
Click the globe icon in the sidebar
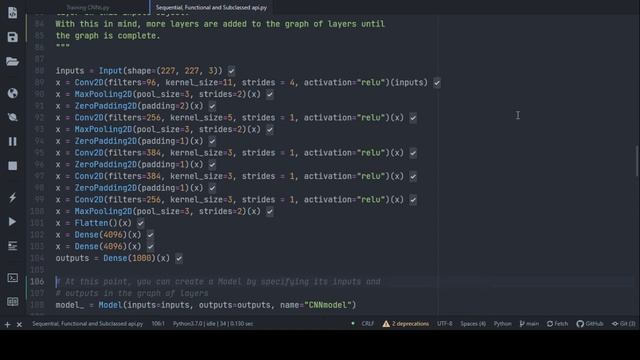point(12,93)
